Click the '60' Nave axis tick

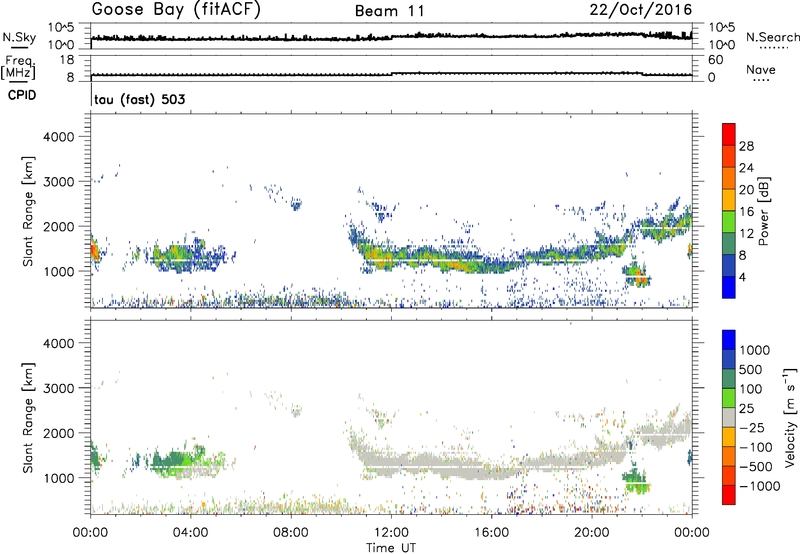pyautogui.click(x=715, y=60)
